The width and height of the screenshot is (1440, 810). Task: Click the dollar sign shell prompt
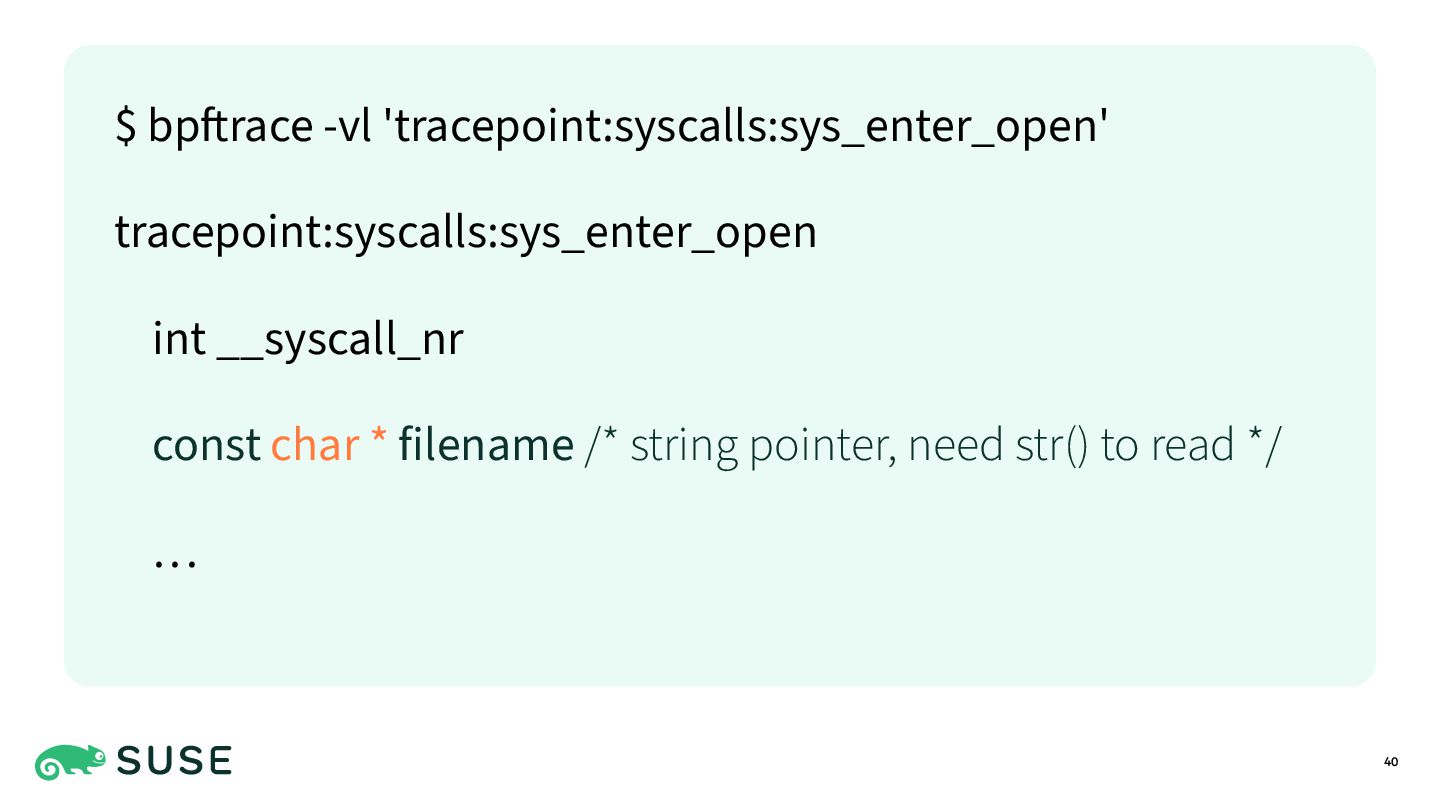pyautogui.click(x=126, y=126)
